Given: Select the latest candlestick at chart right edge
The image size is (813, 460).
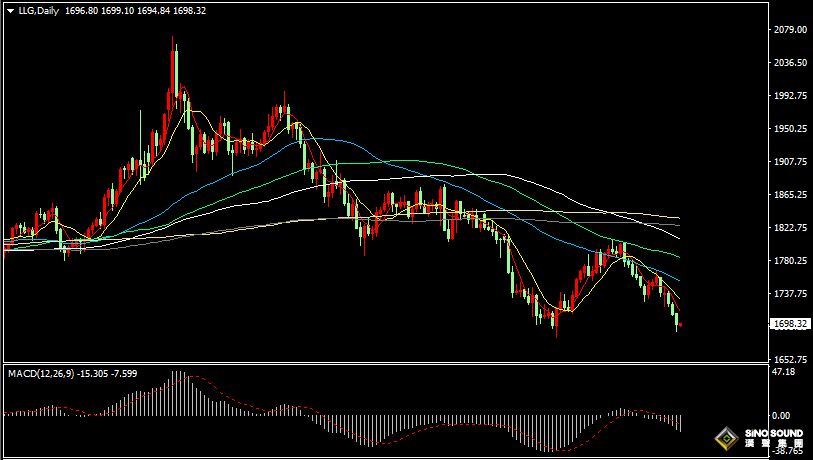Looking at the screenshot, I should coord(679,323).
